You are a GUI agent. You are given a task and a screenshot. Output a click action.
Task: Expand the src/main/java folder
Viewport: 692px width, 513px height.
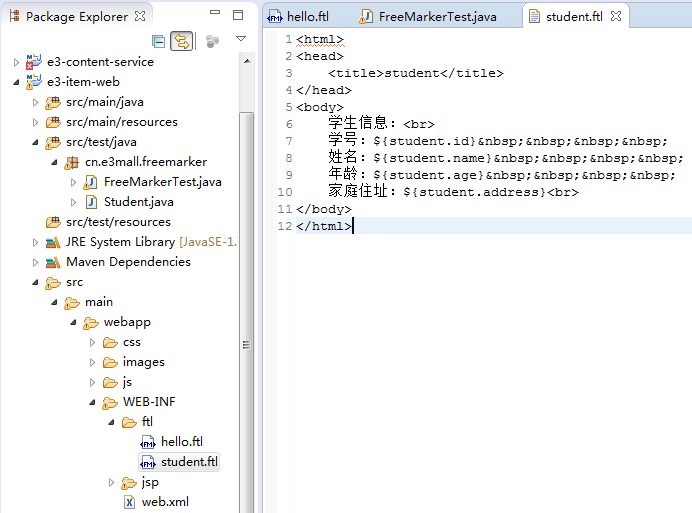(35, 102)
